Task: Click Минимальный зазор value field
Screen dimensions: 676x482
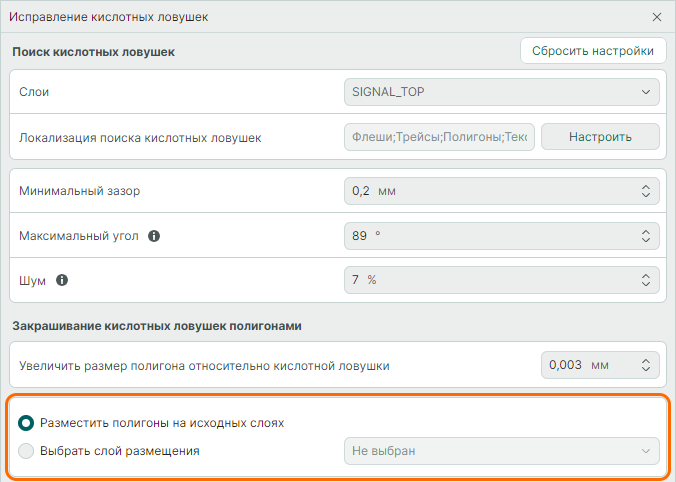Action: tap(490, 191)
